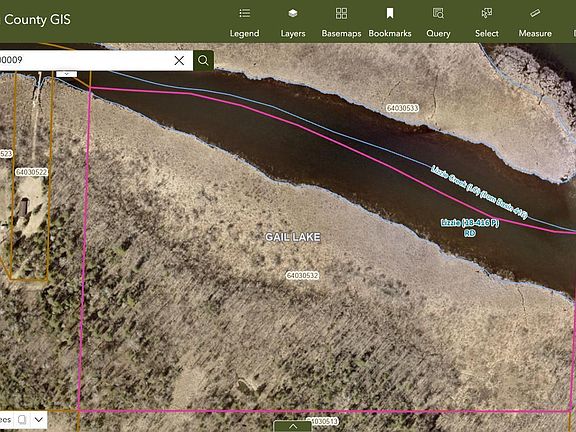The height and width of the screenshot is (432, 576).
Task: Click the County GIS title
Action: (x=37, y=19)
